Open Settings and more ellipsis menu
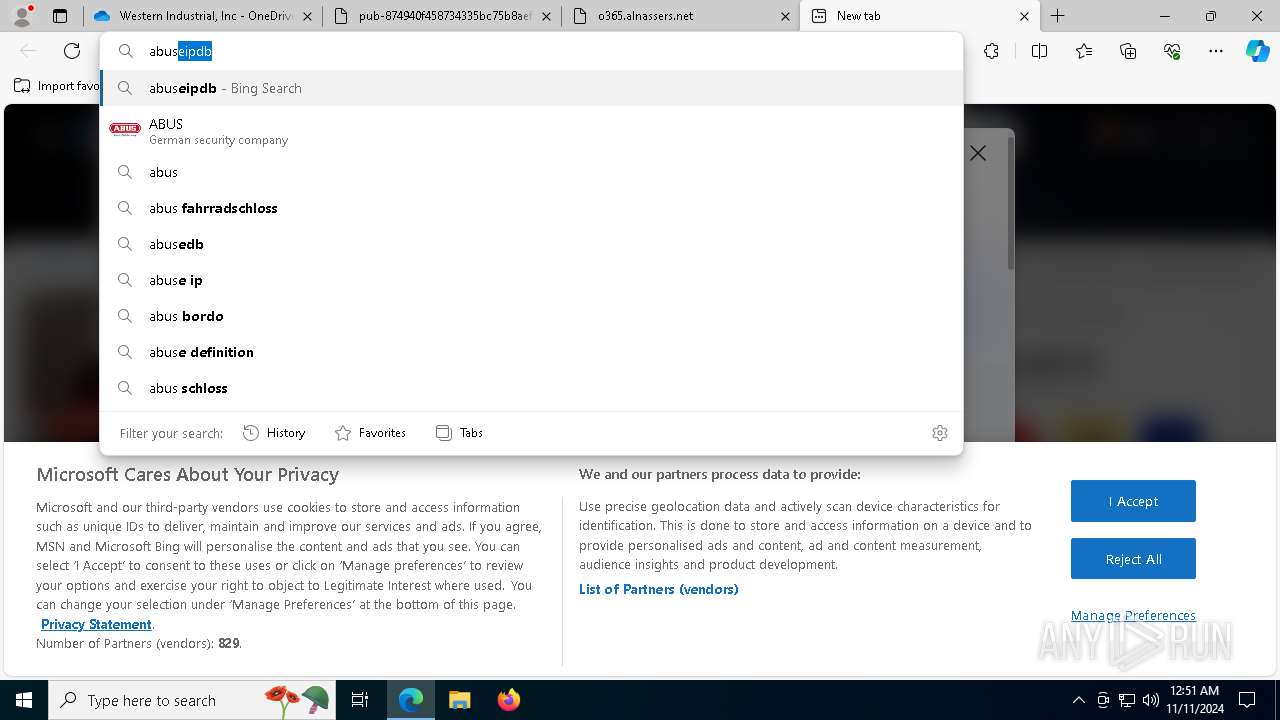The width and height of the screenshot is (1280, 720). point(1216,51)
